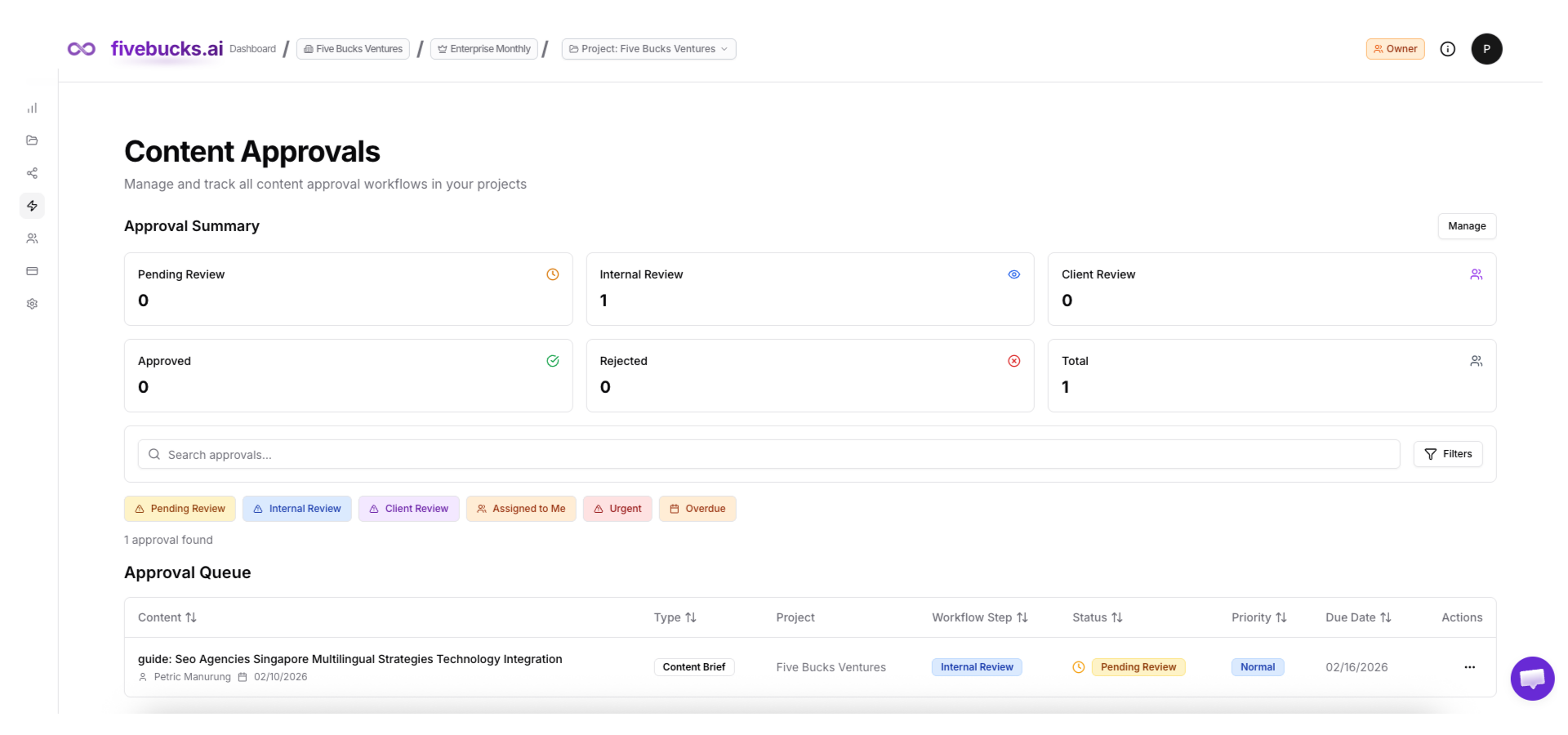The height and width of the screenshot is (735, 1568).
Task: Click the info icon in the header
Action: [1448, 49]
